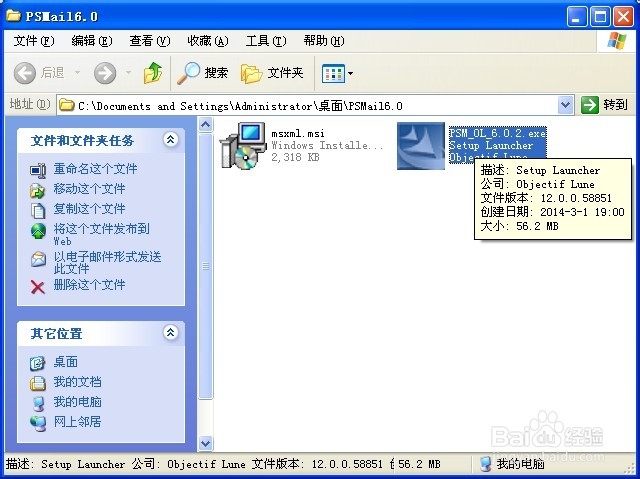Click the red X delete icon
640x479 pixels.
pos(38,287)
